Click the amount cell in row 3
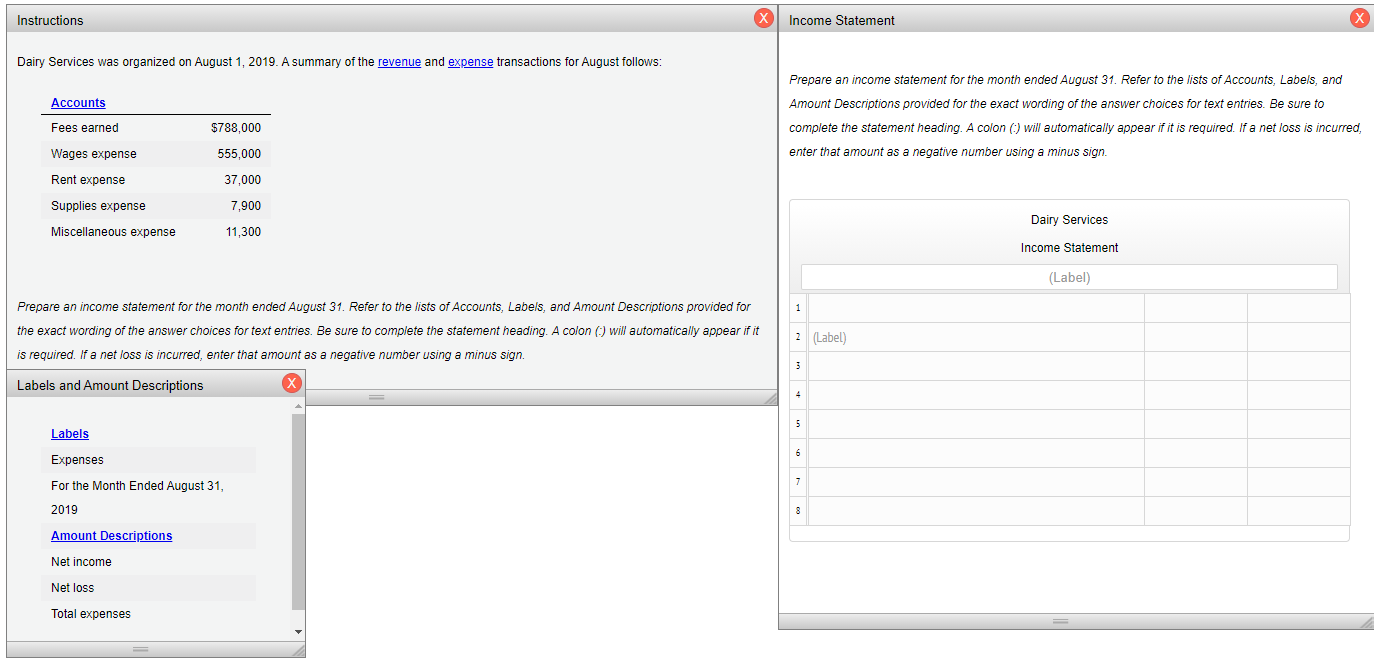This screenshot has height=662, width=1378. point(1196,365)
